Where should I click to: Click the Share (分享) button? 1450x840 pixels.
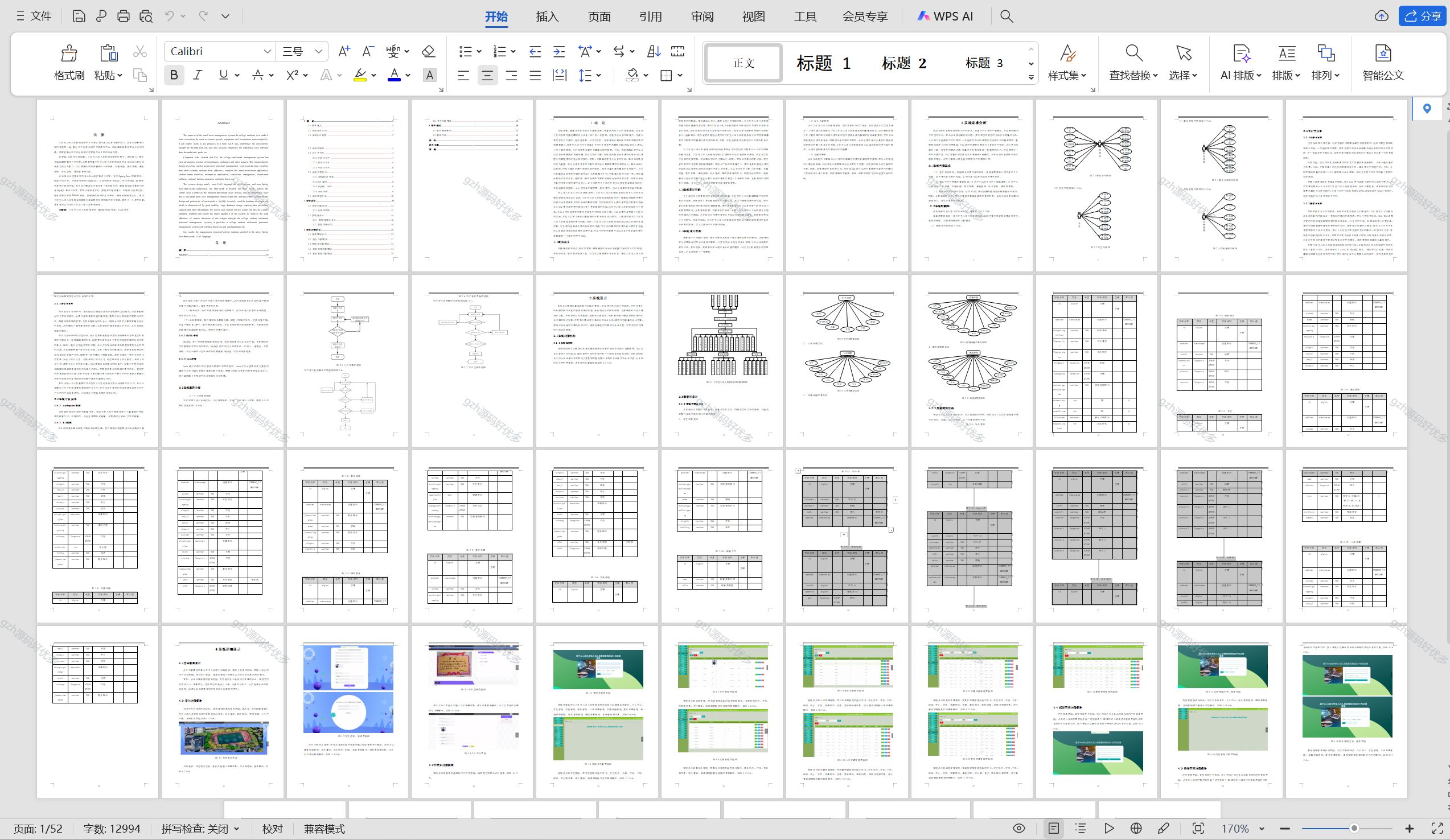pos(1423,16)
